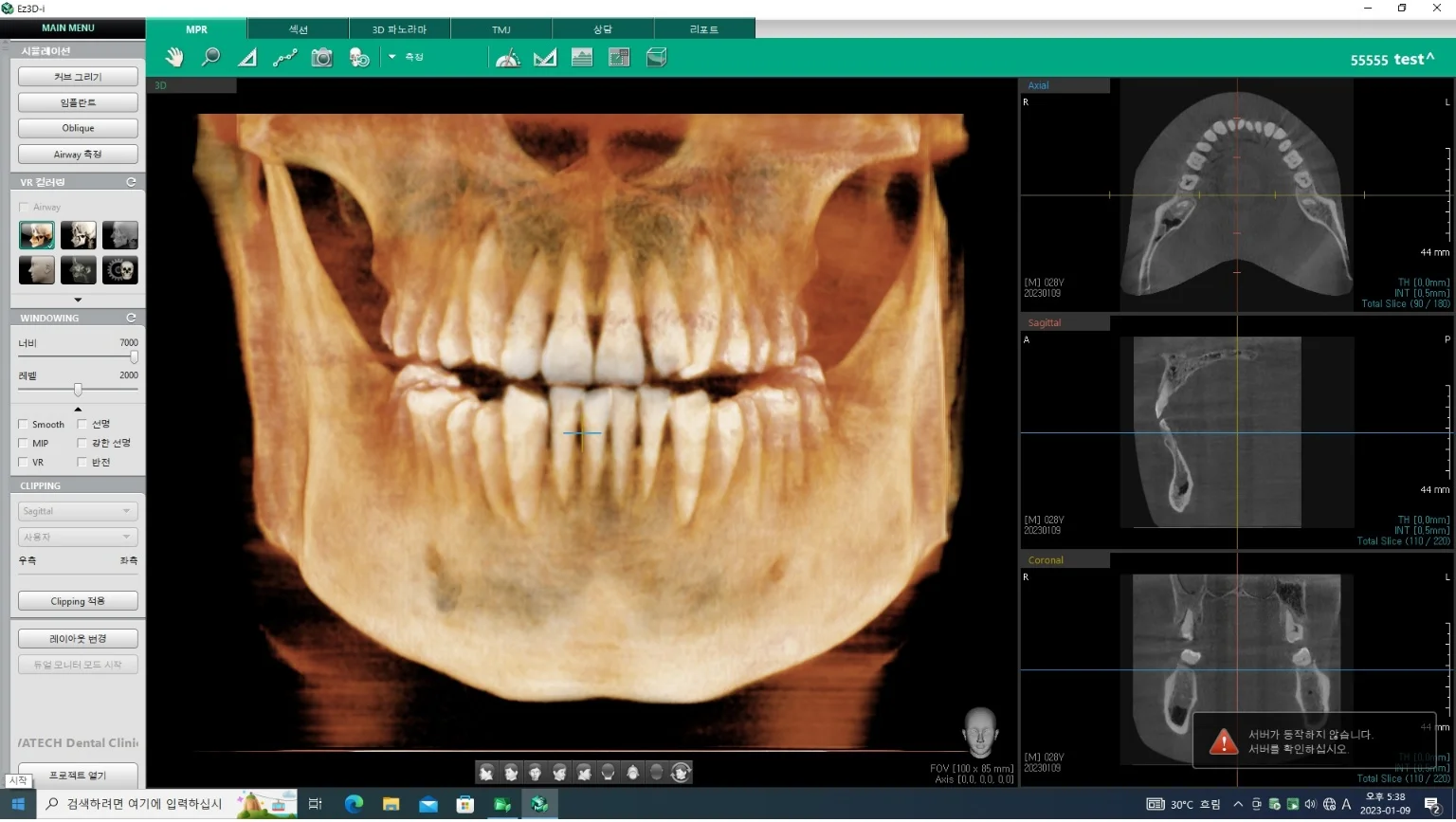Open the 상담 tab

[603, 29]
